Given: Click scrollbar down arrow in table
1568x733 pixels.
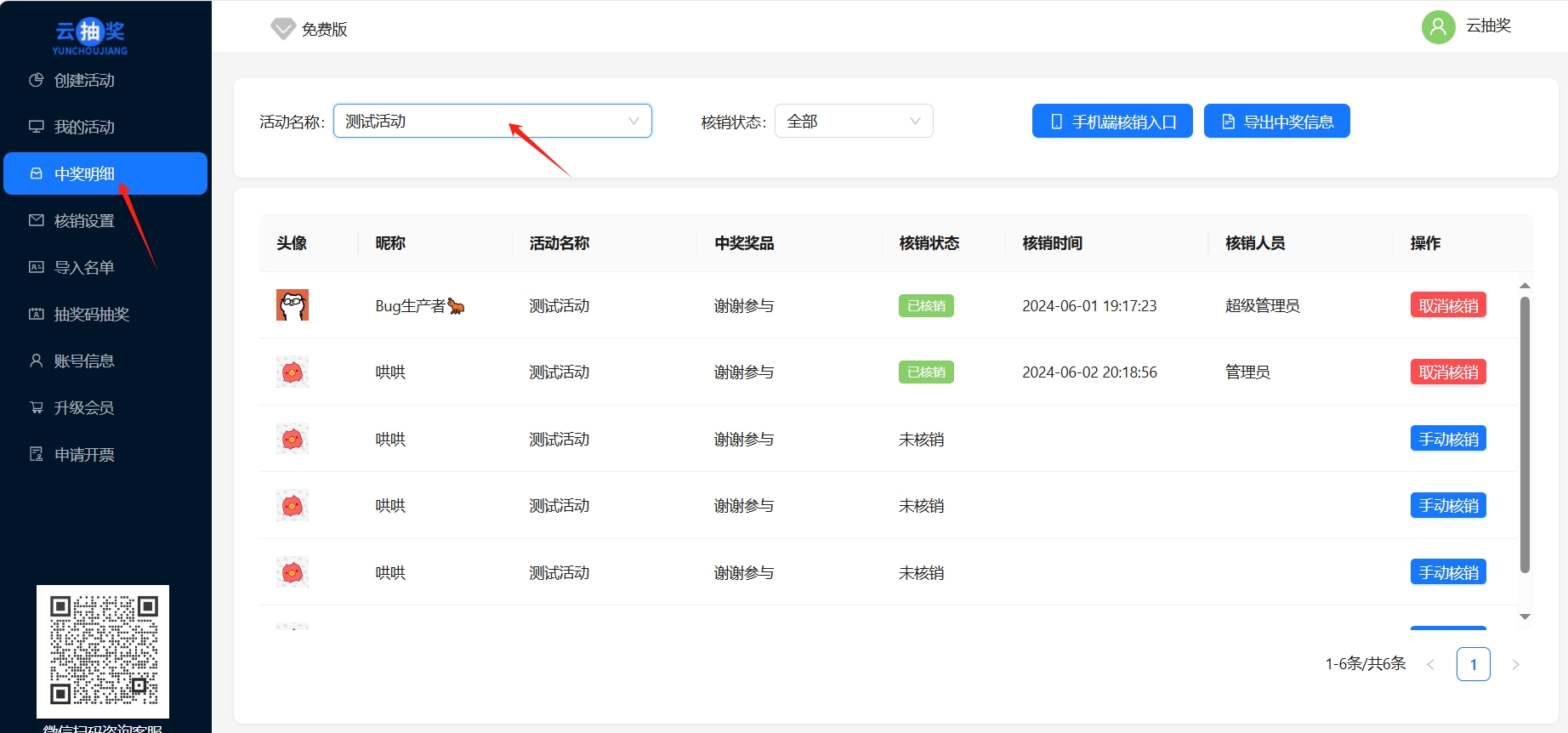Looking at the screenshot, I should (x=1525, y=617).
